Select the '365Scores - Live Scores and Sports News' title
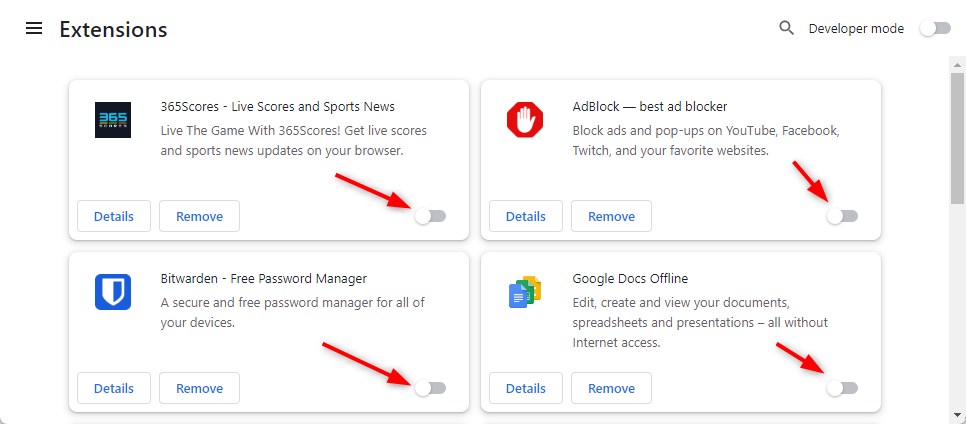Screen dimensions: 966x424 pyautogui.click(x=278, y=107)
